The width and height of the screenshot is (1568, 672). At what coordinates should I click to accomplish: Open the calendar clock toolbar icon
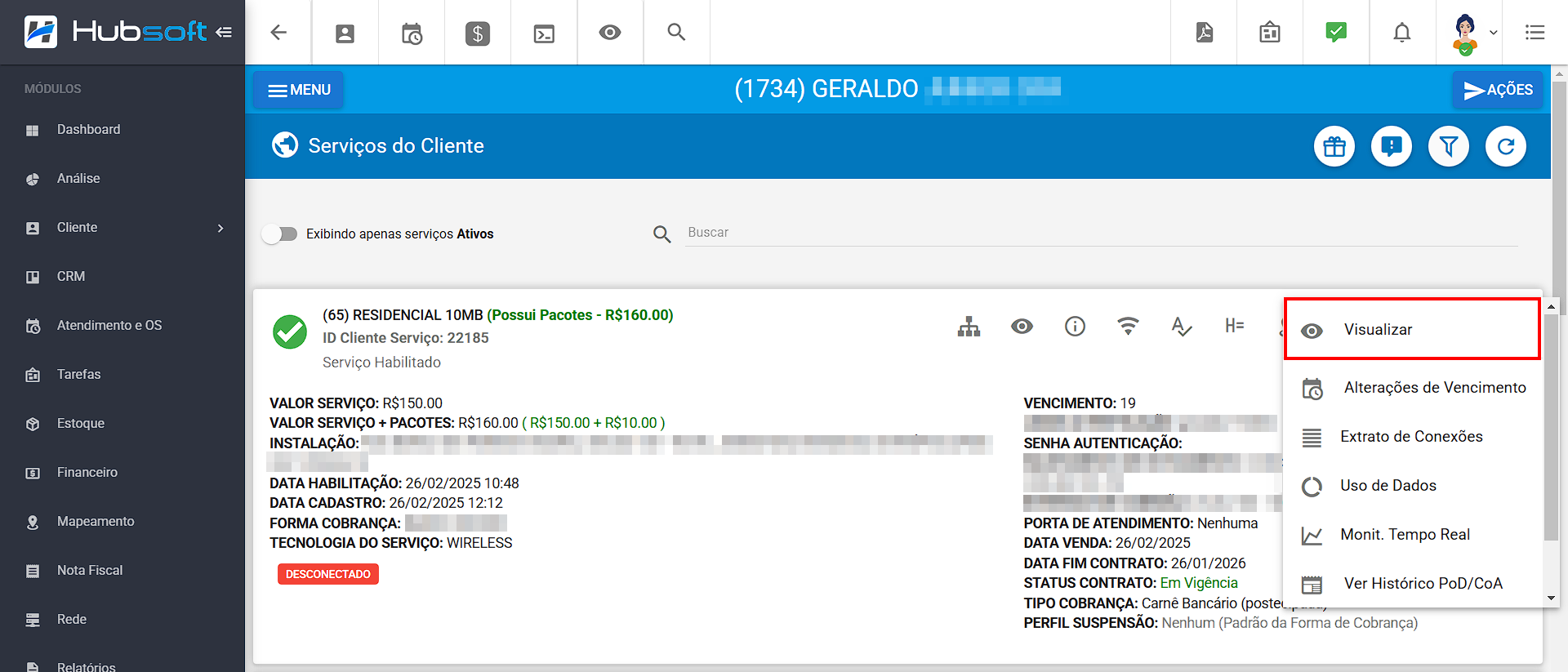tap(412, 33)
